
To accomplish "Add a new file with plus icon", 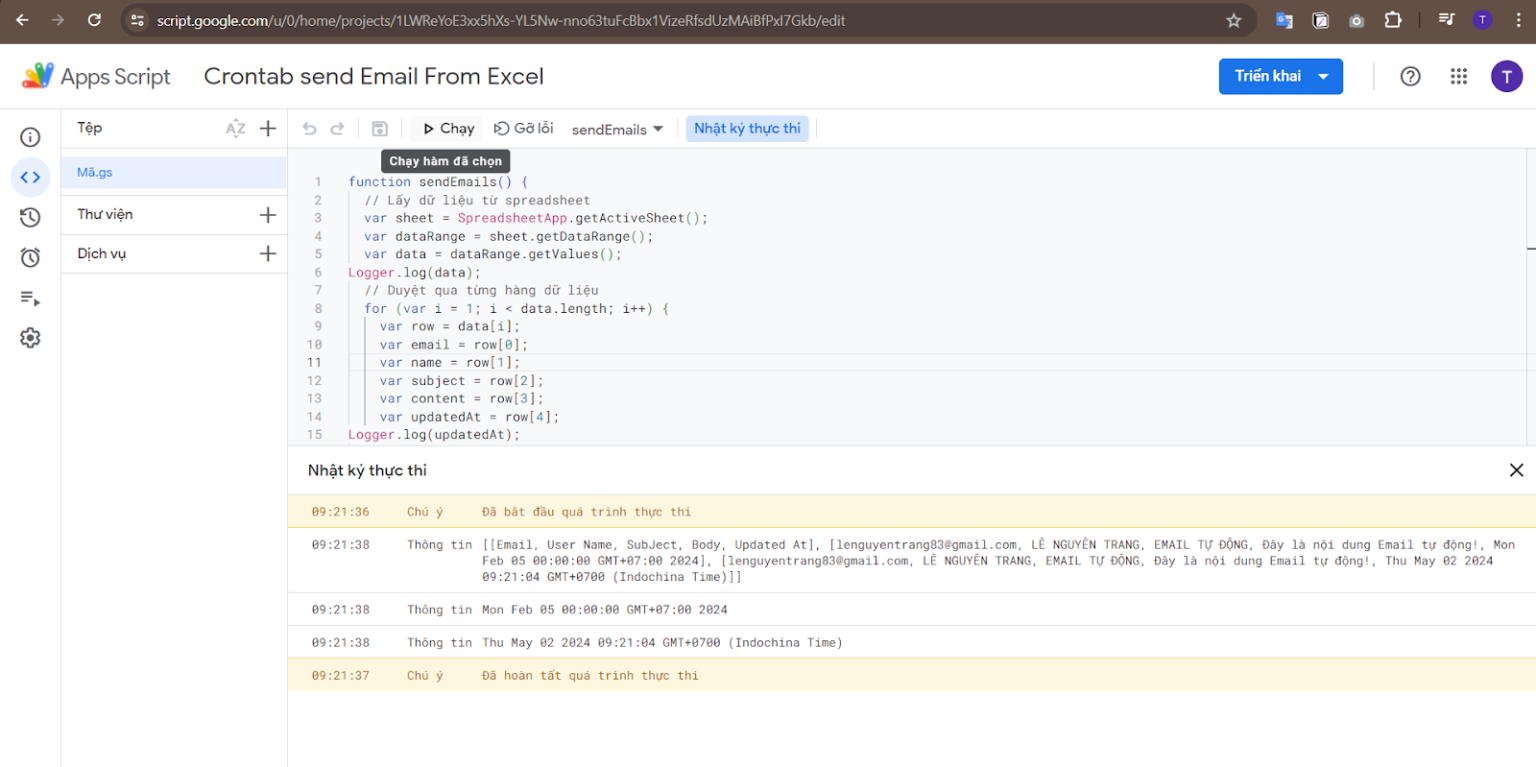I will [268, 128].
